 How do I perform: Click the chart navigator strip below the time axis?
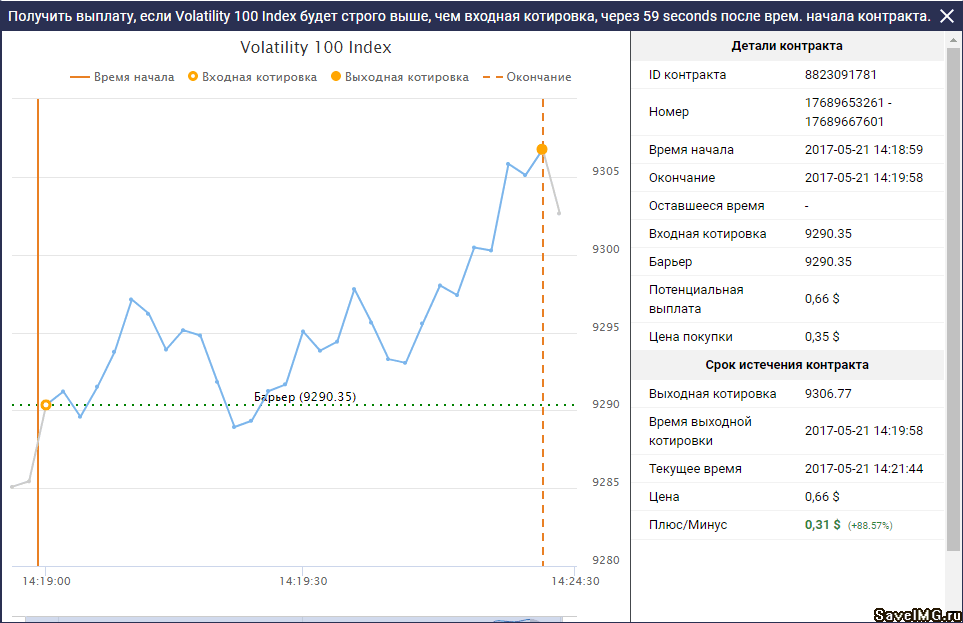point(300,618)
